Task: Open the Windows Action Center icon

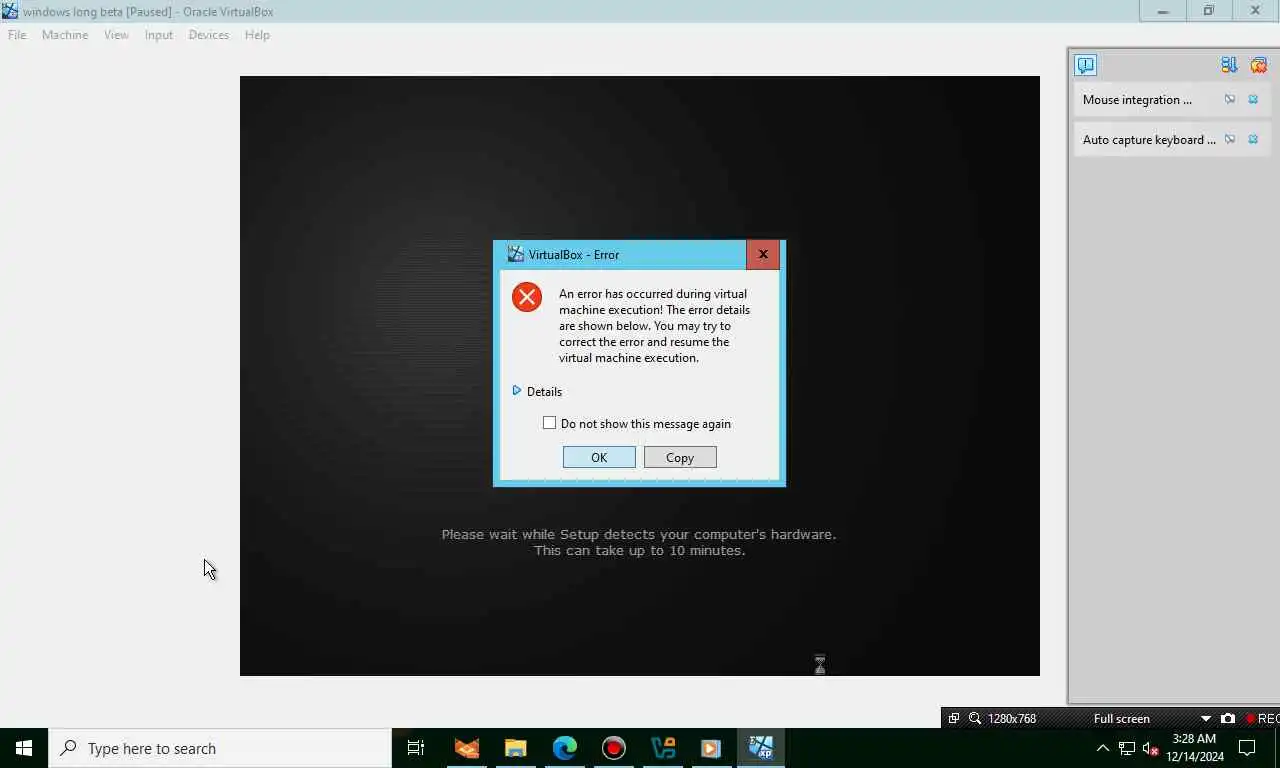Action: tap(1247, 748)
